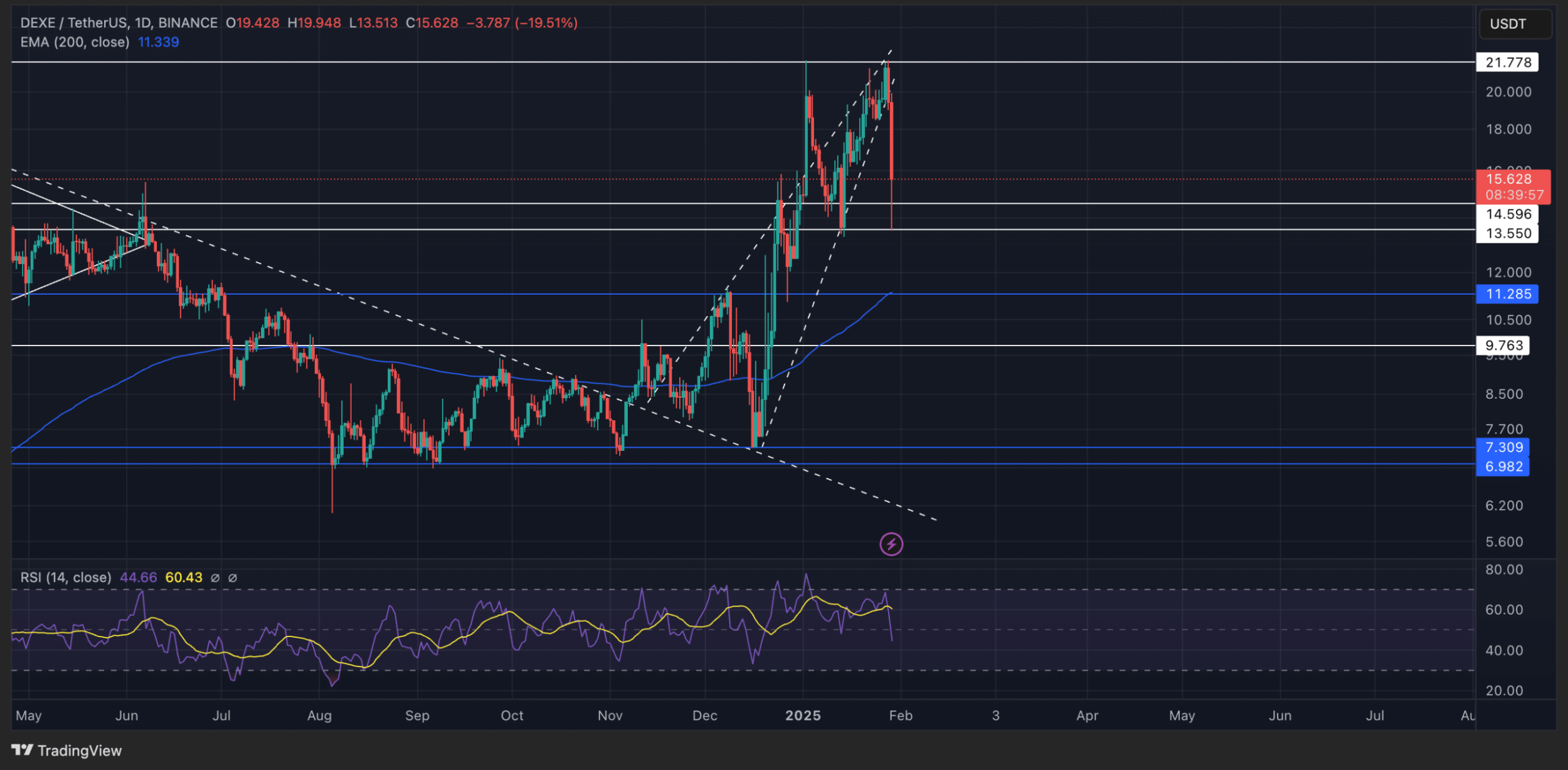
Task: Click the countdown timer 08:39:57
Action: coord(1514,195)
